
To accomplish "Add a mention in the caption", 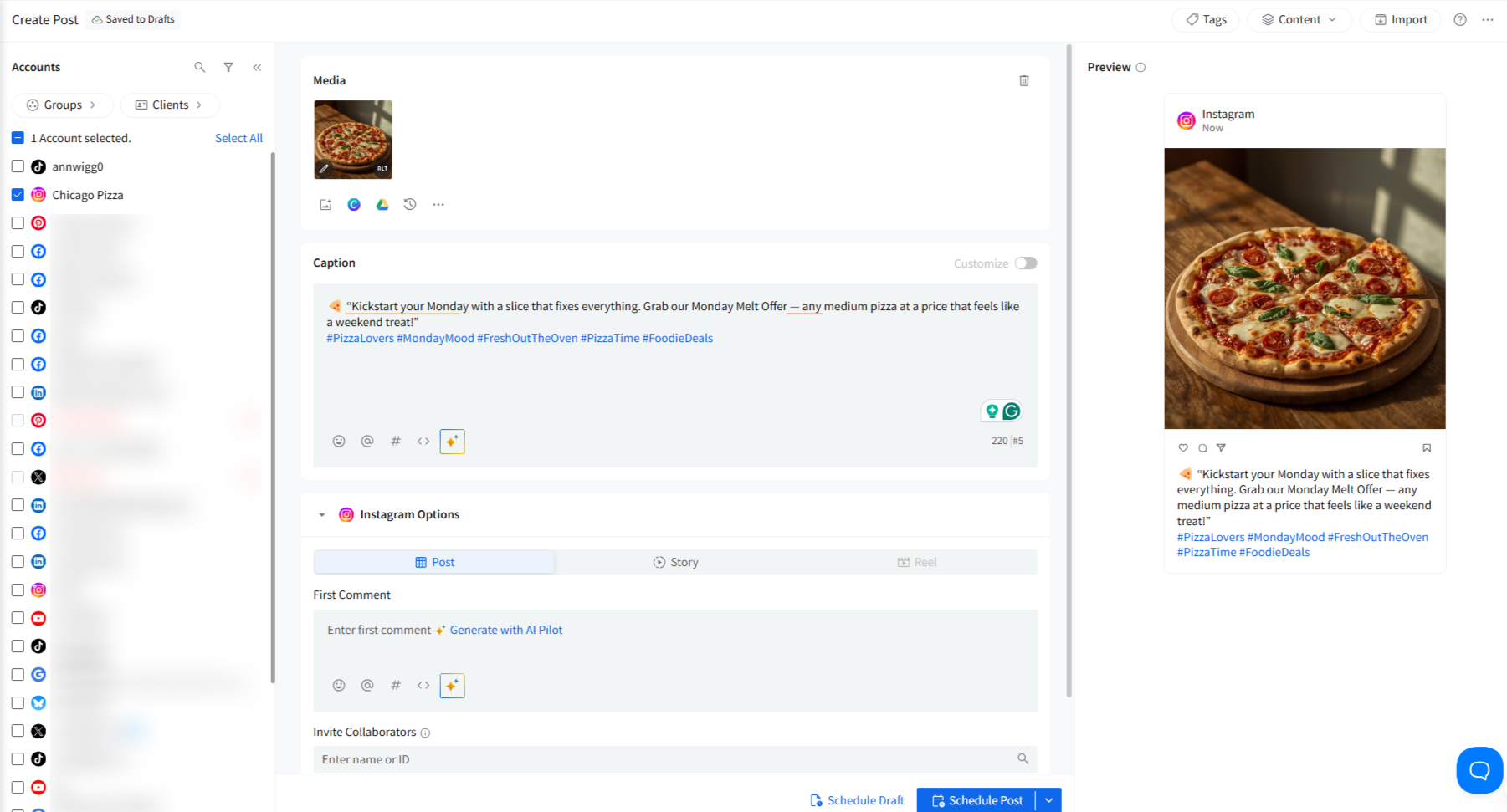I will click(x=367, y=441).
